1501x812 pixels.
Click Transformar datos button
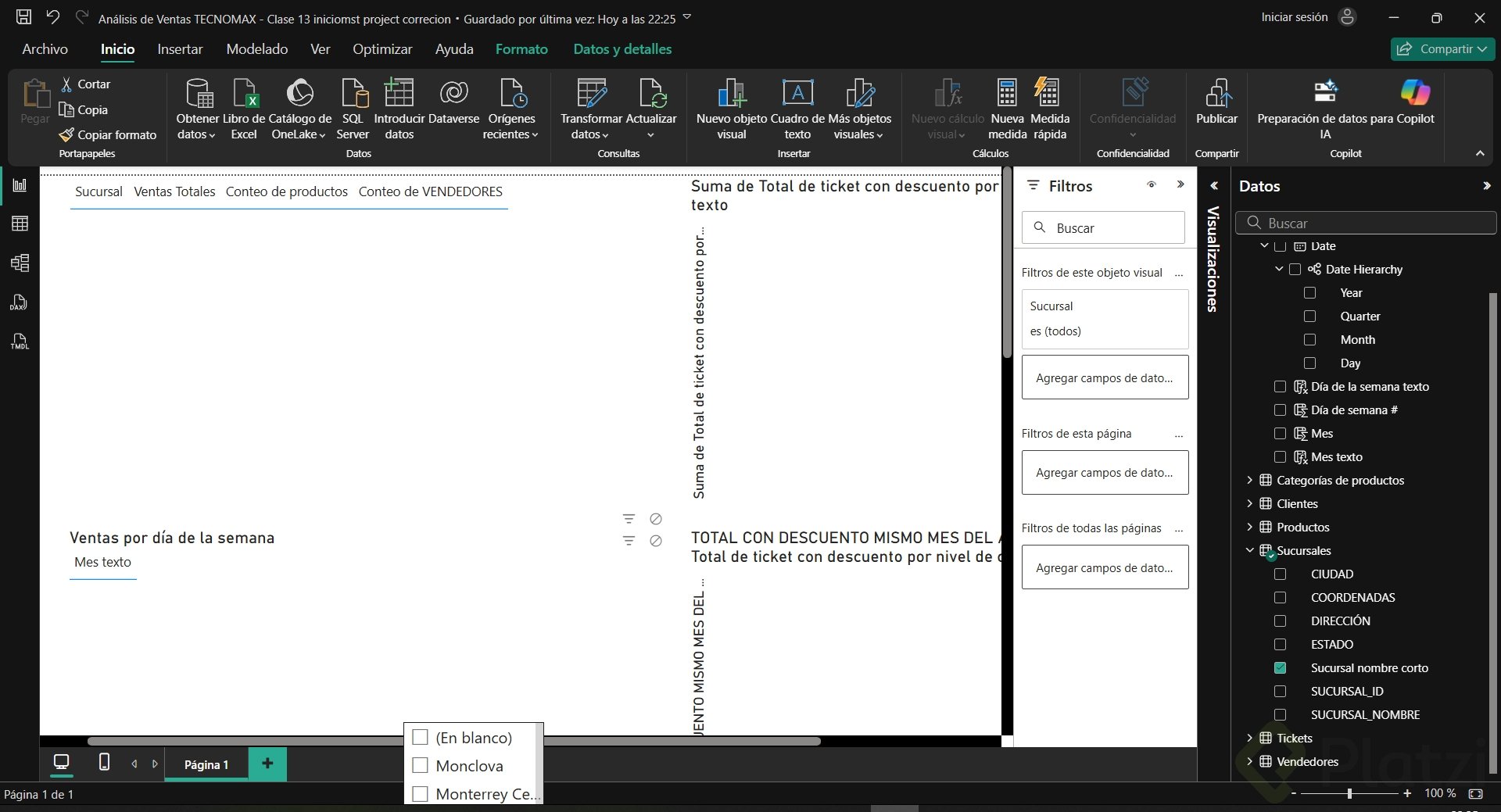[591, 109]
